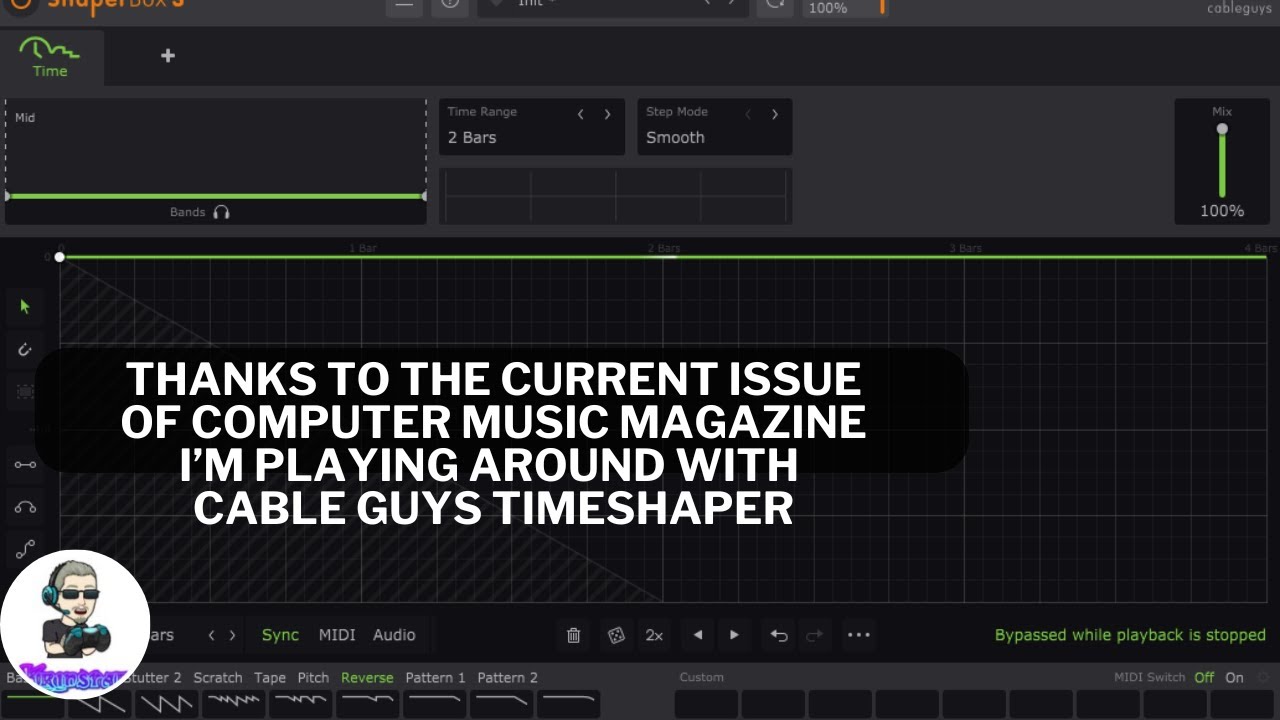Open the Time Range 2 Bars value
The image size is (1280, 720).
point(472,138)
